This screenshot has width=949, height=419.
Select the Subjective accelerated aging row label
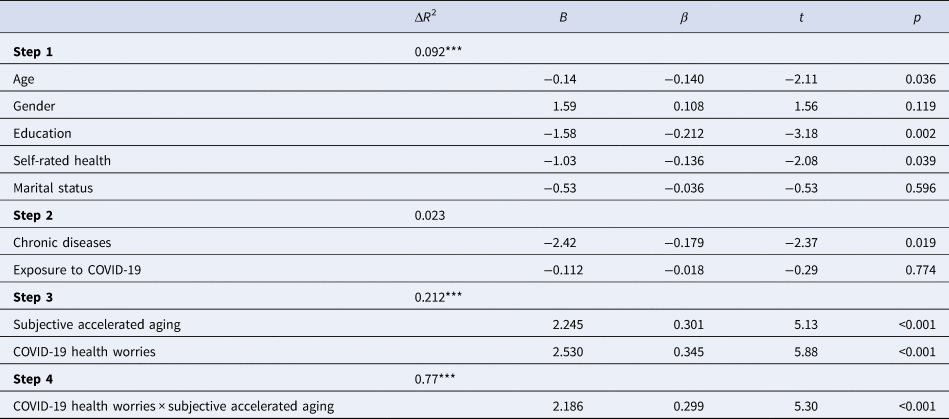(x=88, y=322)
